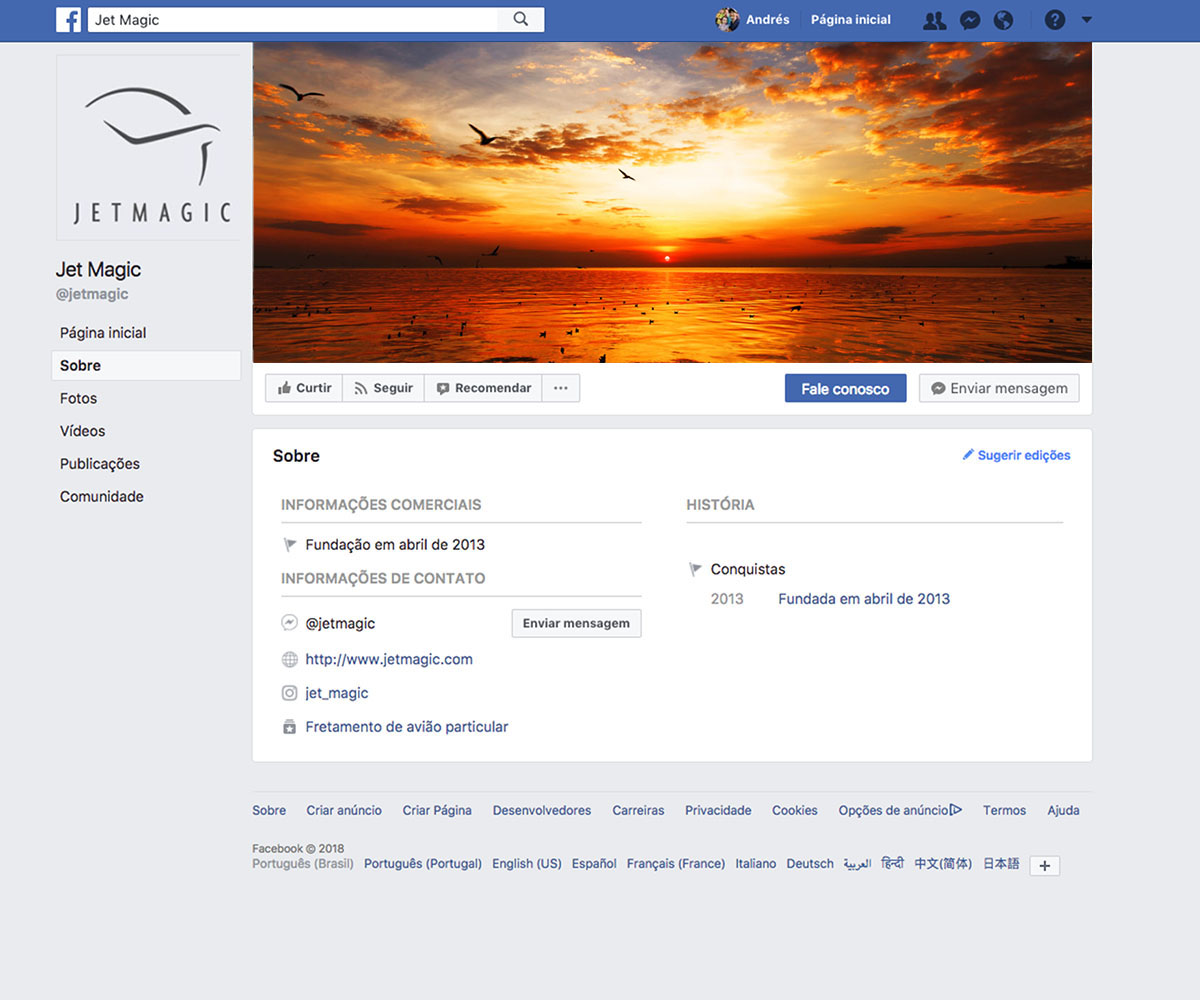The width and height of the screenshot is (1200, 1000).
Task: Open the Messenger chat icon
Action: [x=969, y=19]
